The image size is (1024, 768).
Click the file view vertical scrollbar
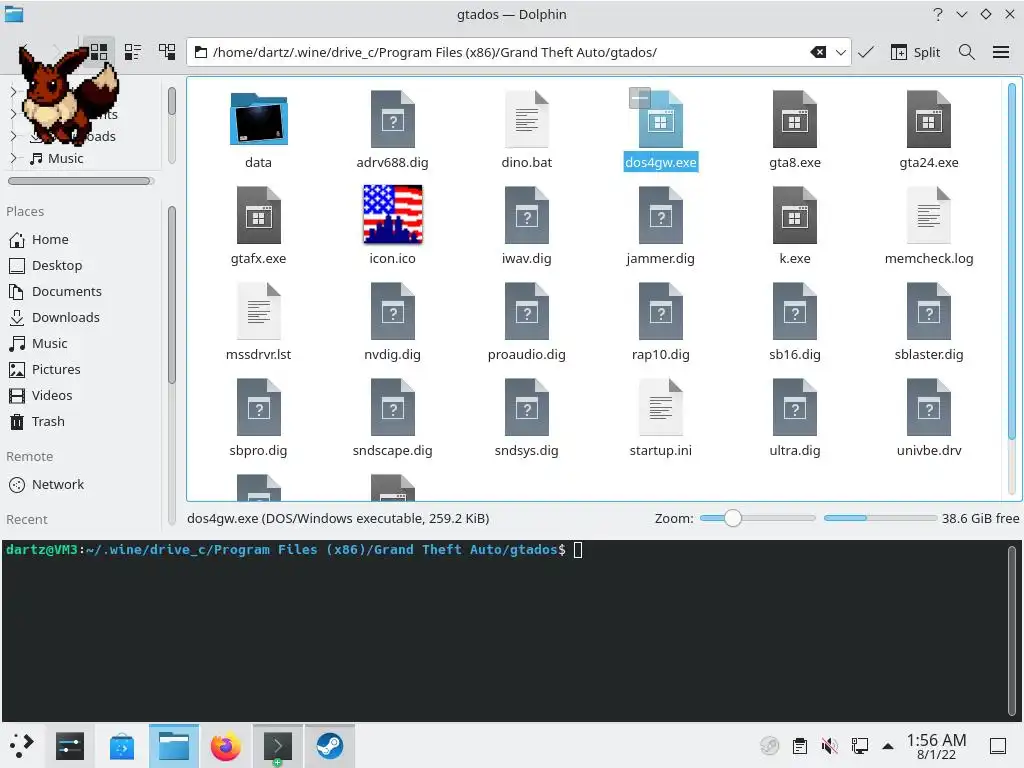1012,261
